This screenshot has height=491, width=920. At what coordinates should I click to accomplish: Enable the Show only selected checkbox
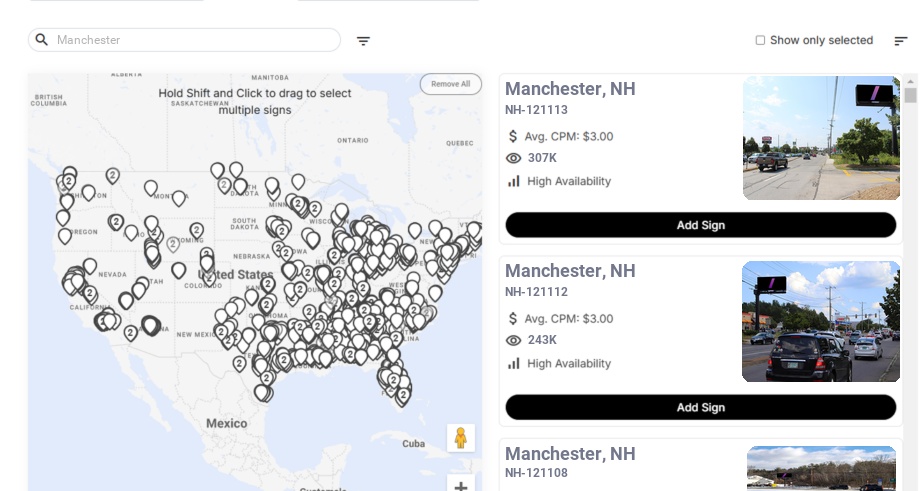point(760,40)
